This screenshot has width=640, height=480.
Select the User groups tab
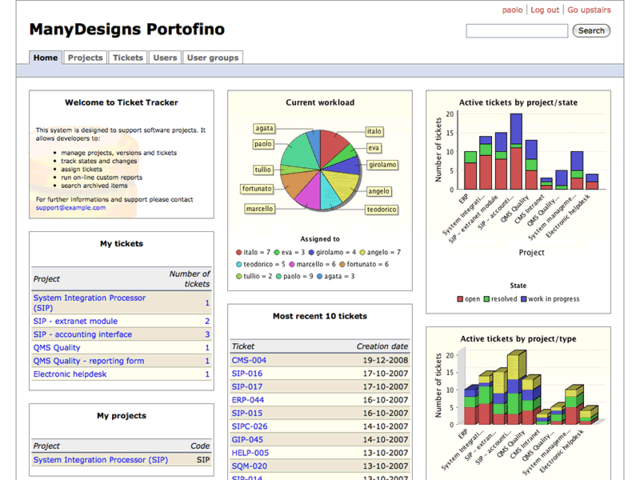tap(213, 58)
